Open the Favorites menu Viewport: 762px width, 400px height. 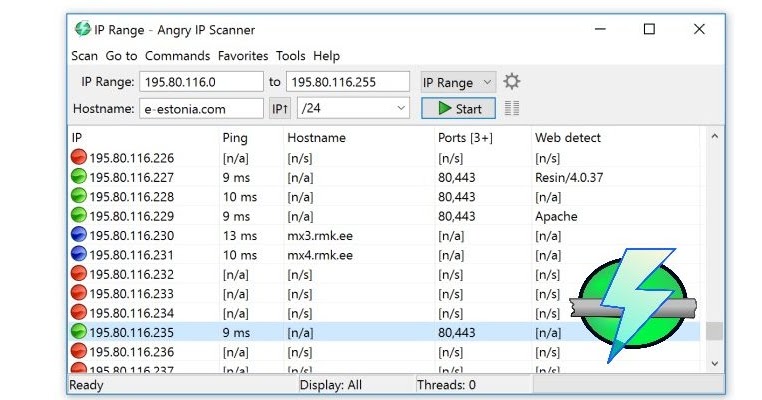(243, 56)
